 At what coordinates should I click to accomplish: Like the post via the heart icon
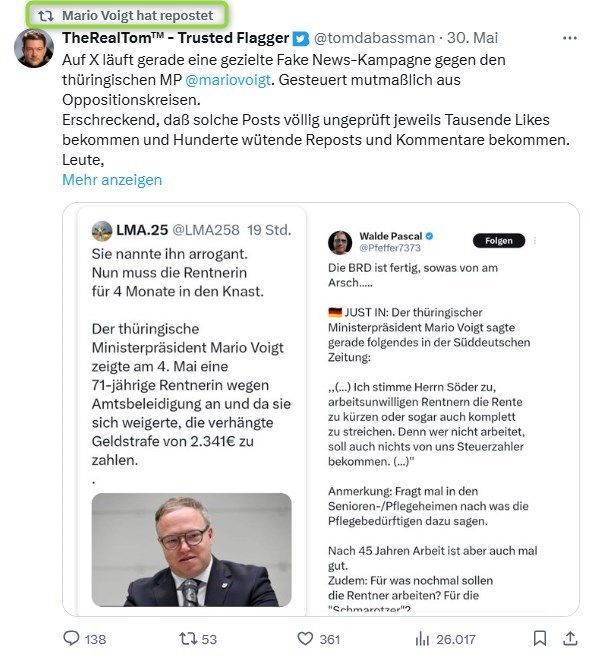point(305,638)
